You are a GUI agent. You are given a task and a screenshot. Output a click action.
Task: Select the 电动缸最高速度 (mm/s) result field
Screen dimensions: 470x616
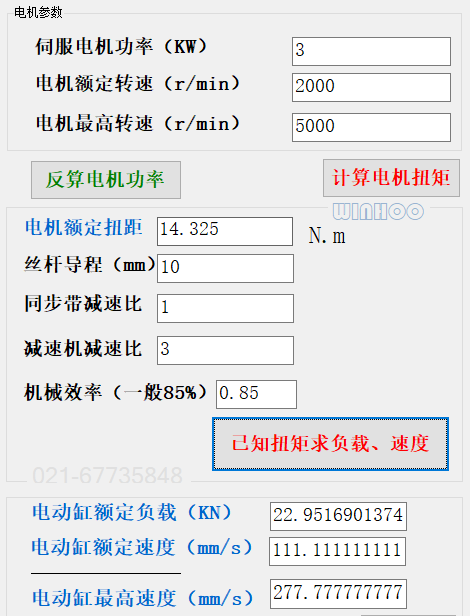(x=338, y=594)
